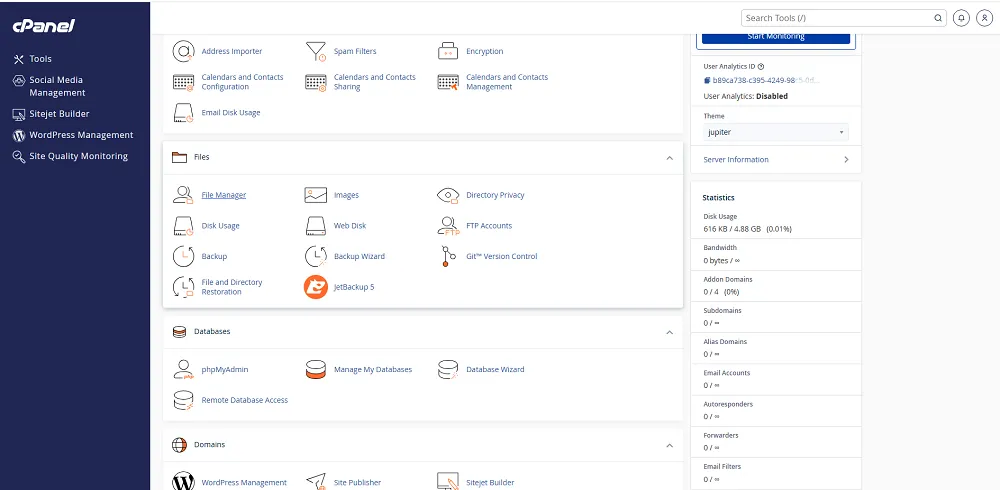Open the FTP Accounts link
Screen dimensions: 1000x490
coord(489,226)
